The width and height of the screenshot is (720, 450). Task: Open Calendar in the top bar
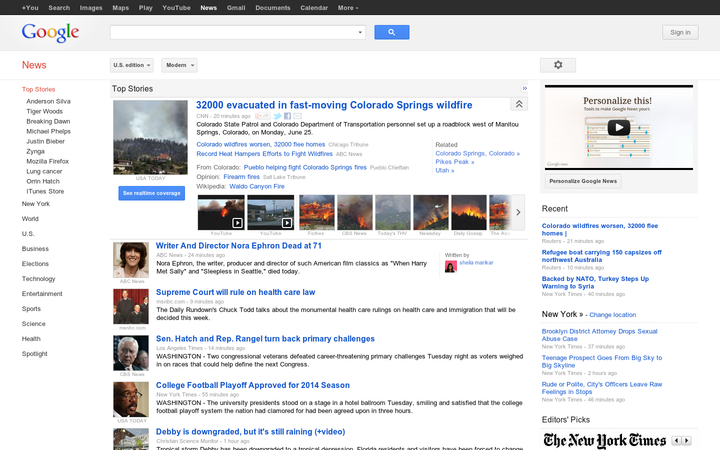pos(314,8)
